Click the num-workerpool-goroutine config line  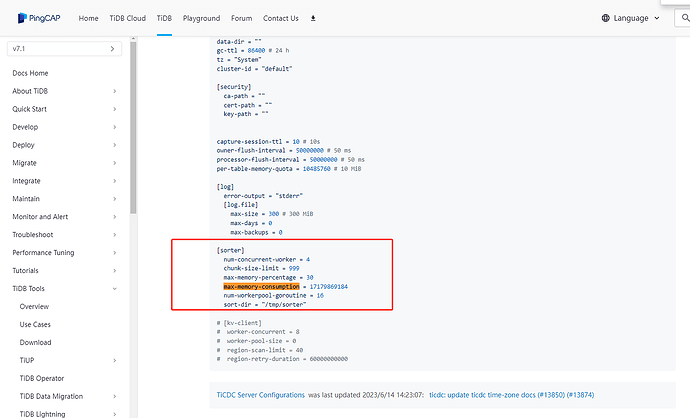coord(273,296)
